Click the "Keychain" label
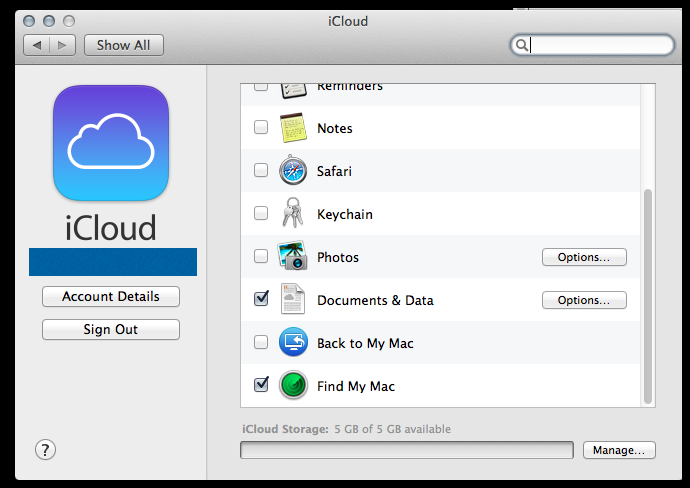 coord(345,214)
